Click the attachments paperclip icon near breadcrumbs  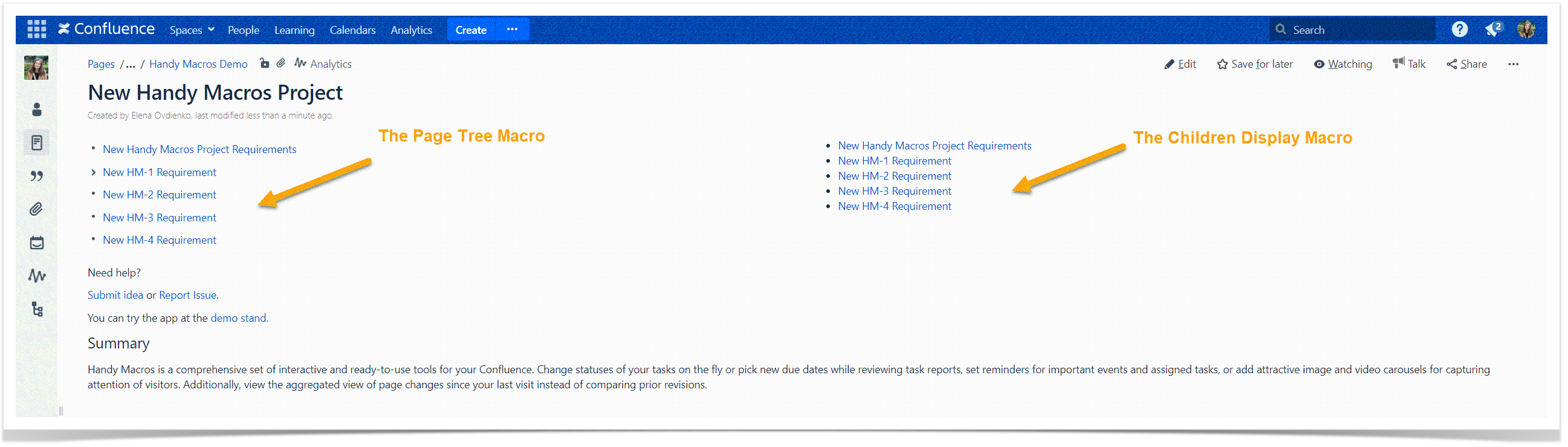[280, 64]
